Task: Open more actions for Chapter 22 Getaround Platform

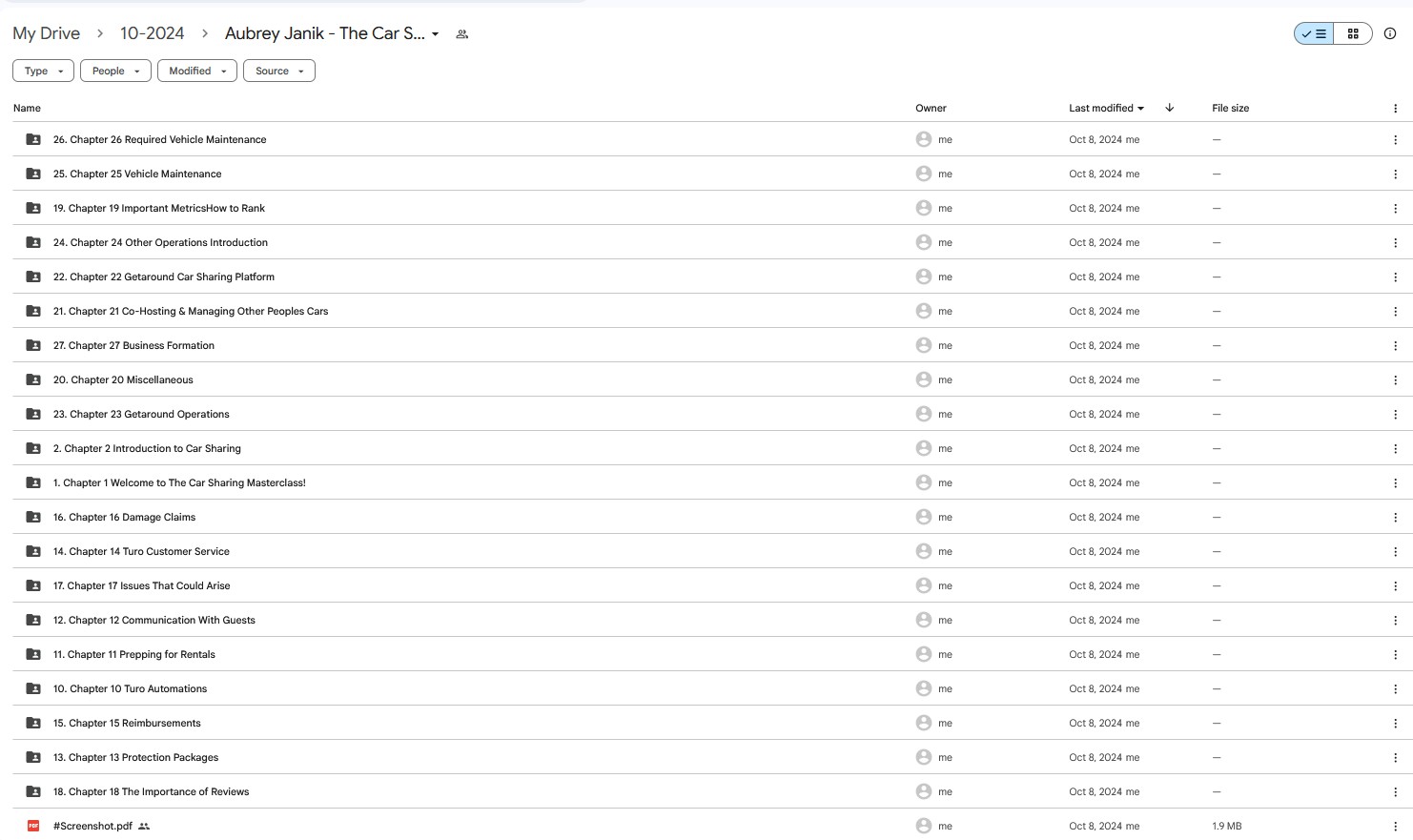Action: tap(1396, 277)
